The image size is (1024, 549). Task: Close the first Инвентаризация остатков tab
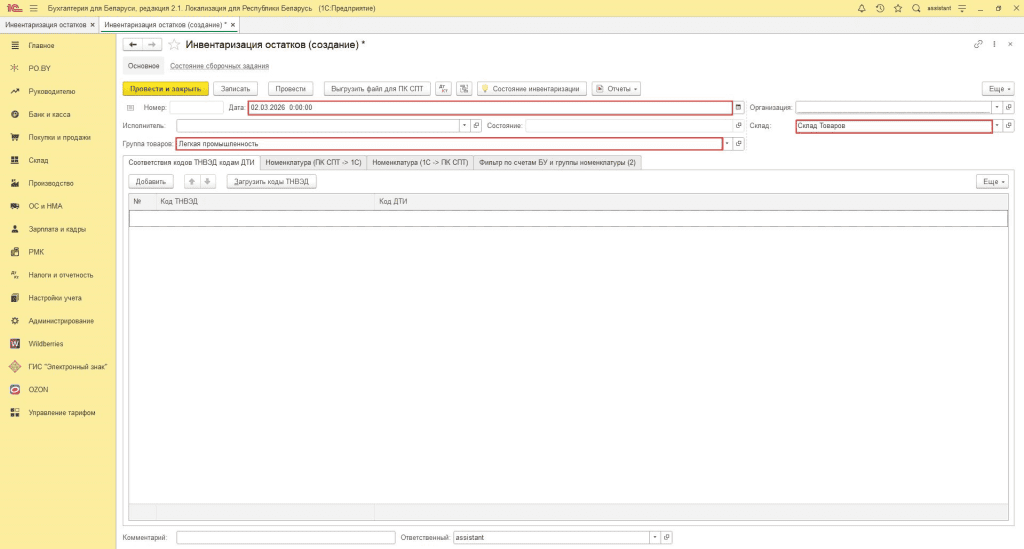pyautogui.click(x=93, y=24)
